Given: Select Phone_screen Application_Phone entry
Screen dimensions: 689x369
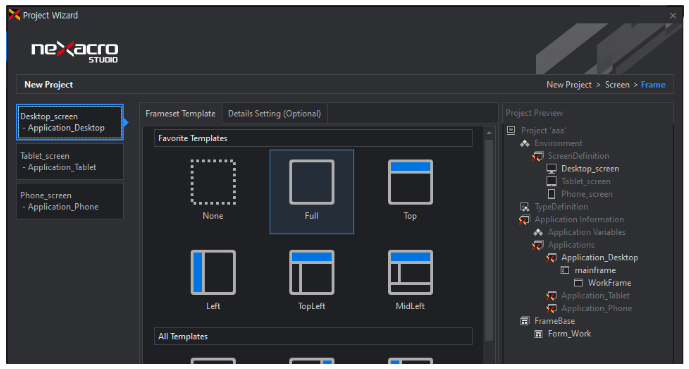Looking at the screenshot, I should (x=70, y=201).
